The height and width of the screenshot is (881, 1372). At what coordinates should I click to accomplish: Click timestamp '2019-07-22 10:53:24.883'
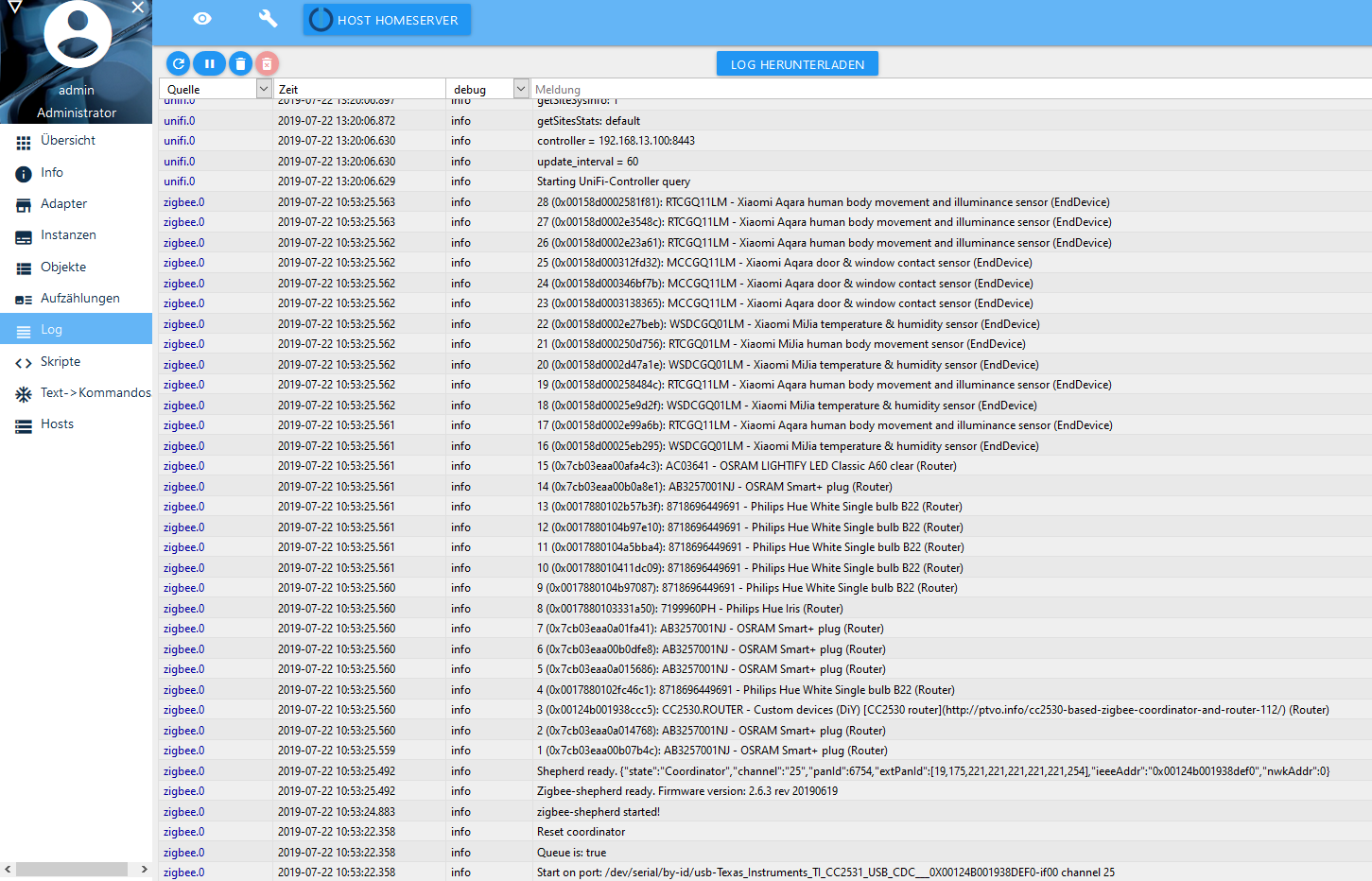click(x=337, y=812)
